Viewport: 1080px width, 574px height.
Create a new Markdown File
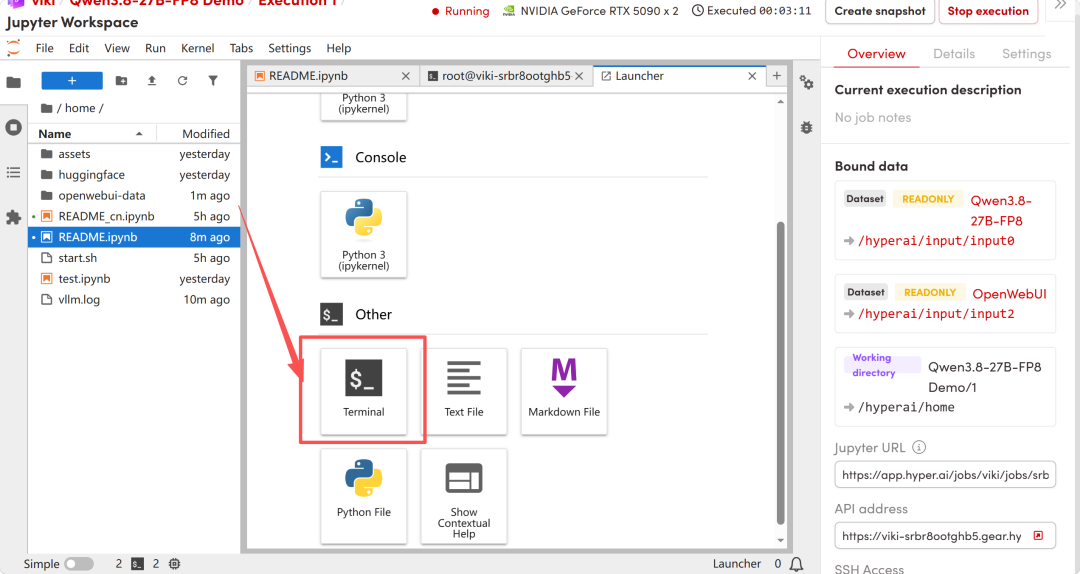564,391
